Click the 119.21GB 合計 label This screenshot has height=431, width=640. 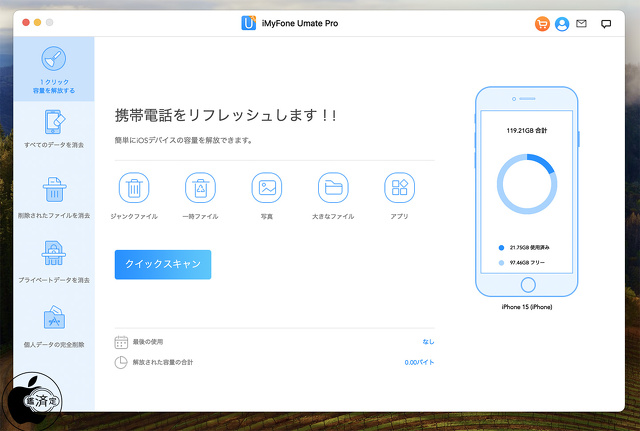coord(527,131)
